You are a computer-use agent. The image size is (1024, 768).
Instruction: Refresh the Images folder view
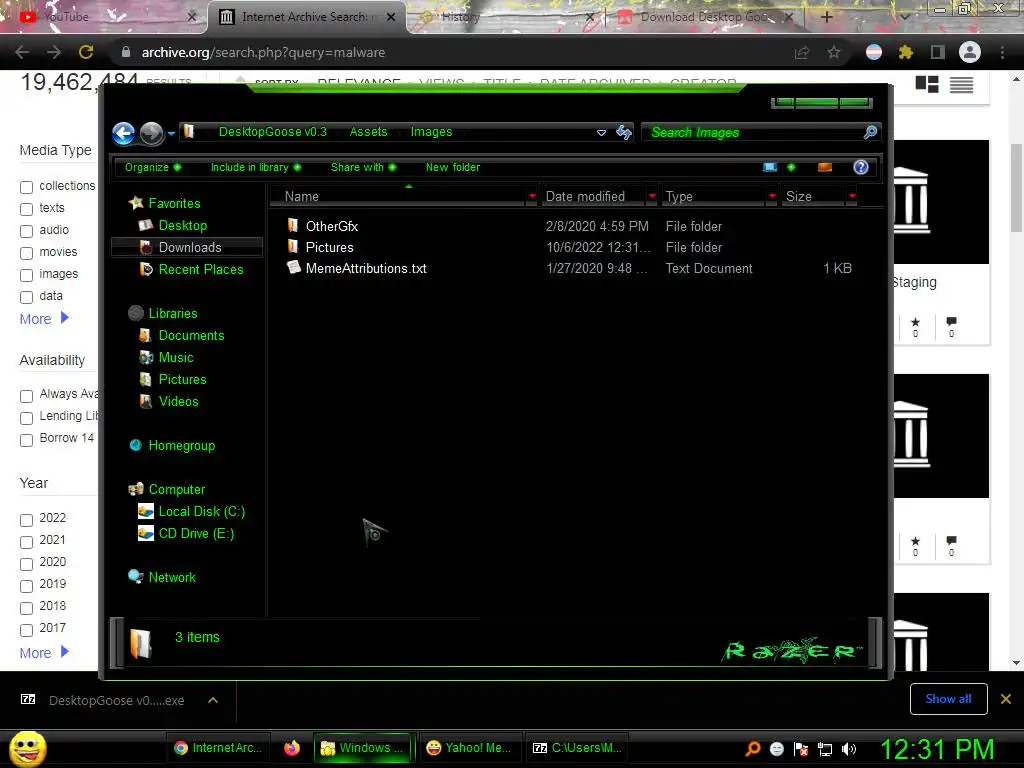624,133
